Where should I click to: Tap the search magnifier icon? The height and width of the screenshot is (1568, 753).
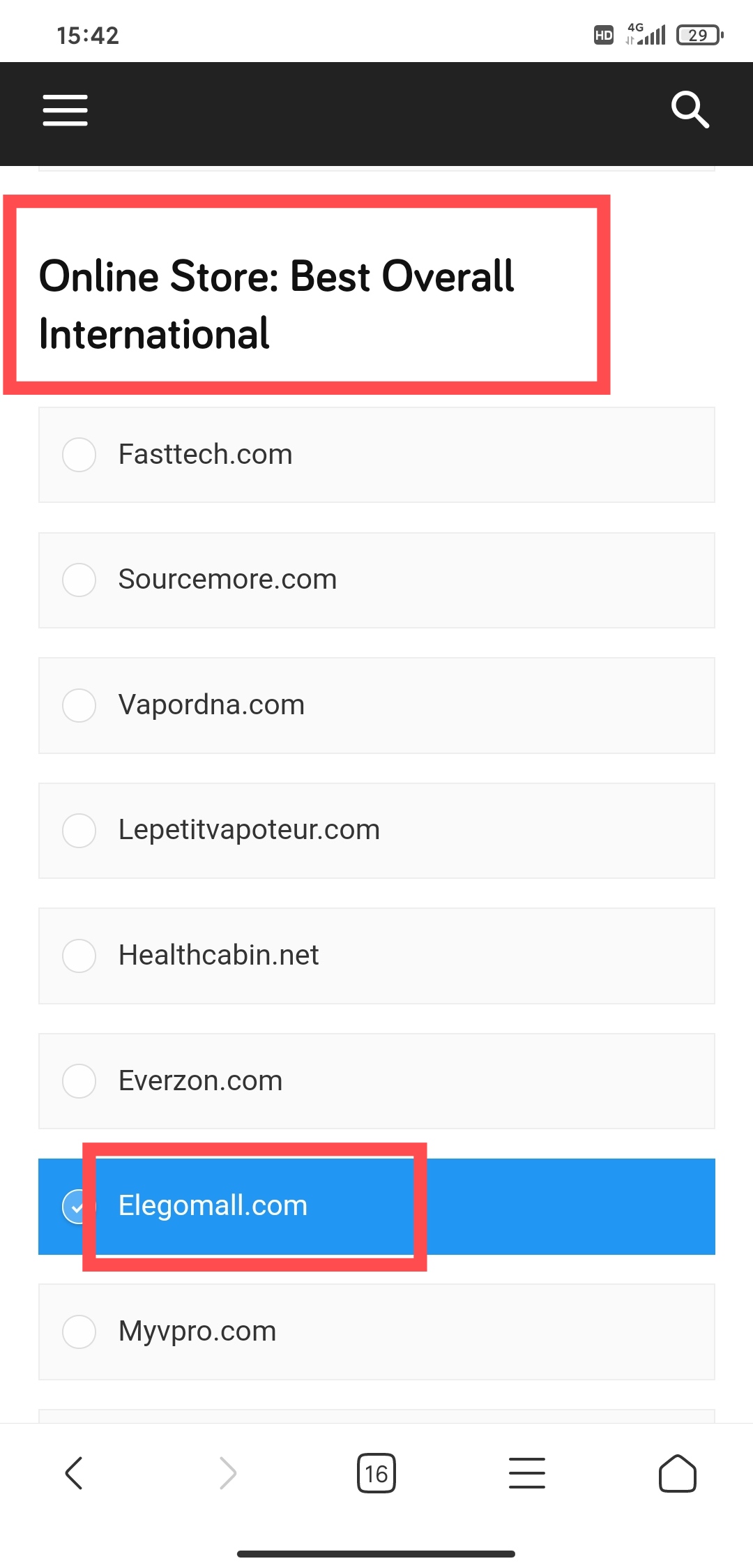pyautogui.click(x=690, y=110)
